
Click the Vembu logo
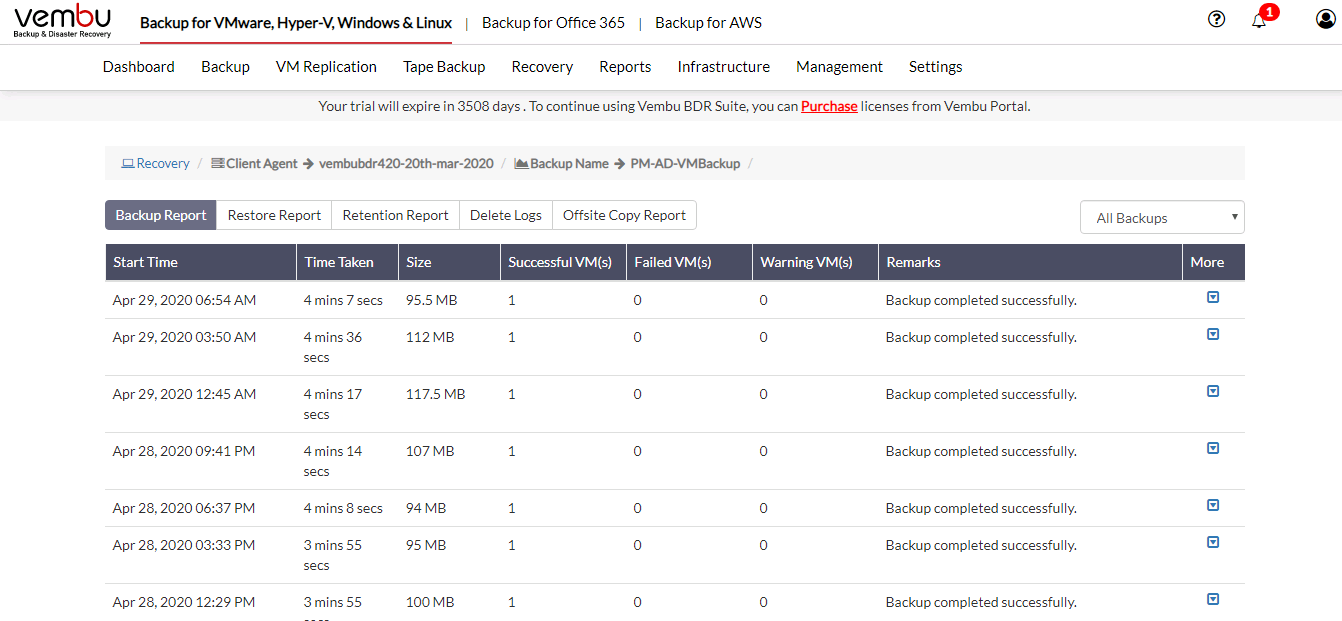[x=62, y=21]
